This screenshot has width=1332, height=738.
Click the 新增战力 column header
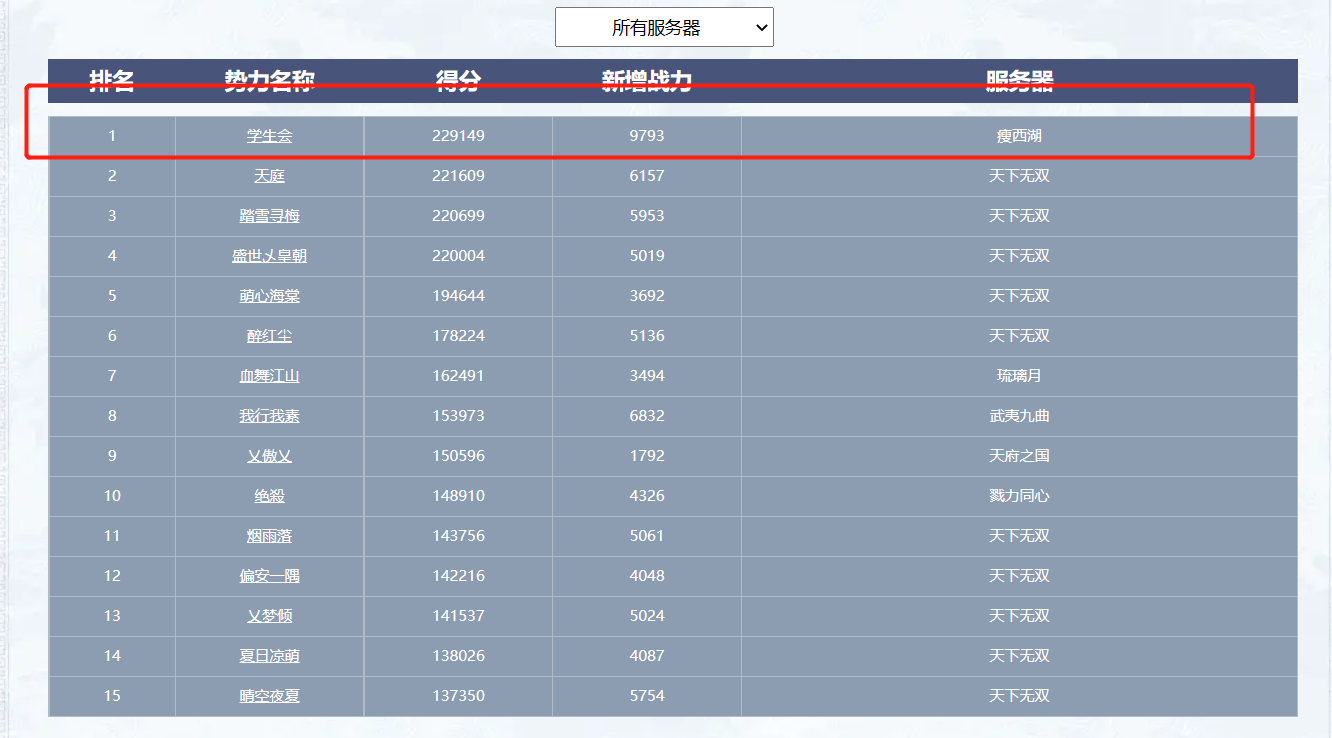tap(646, 81)
